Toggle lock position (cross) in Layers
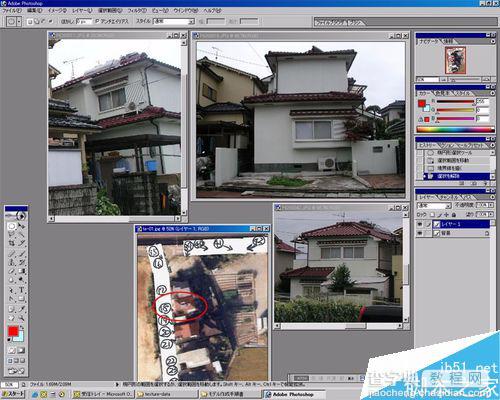The image size is (500, 400). (x=447, y=215)
